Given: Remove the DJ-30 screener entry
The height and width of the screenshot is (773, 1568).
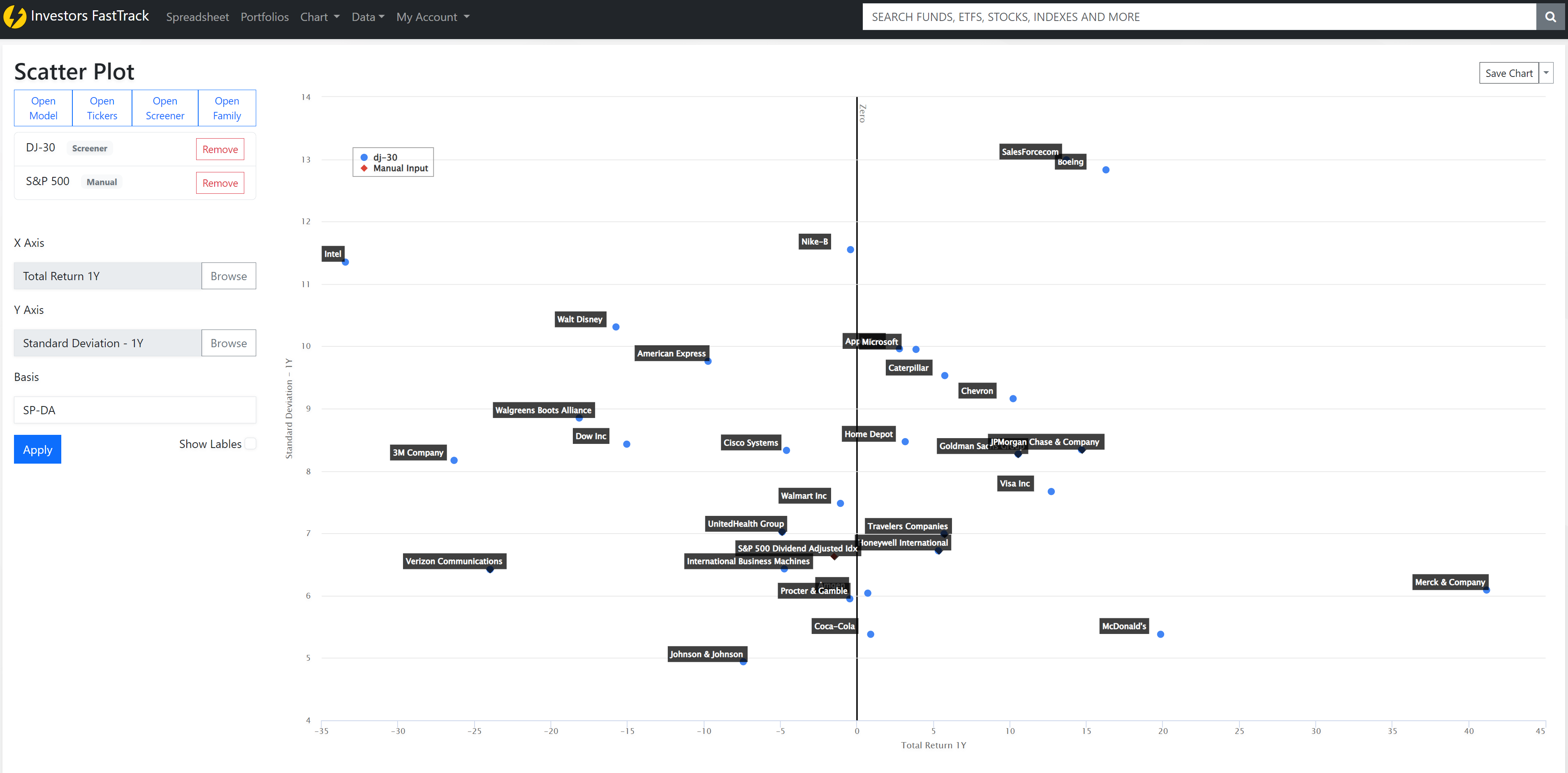Looking at the screenshot, I should [x=220, y=149].
